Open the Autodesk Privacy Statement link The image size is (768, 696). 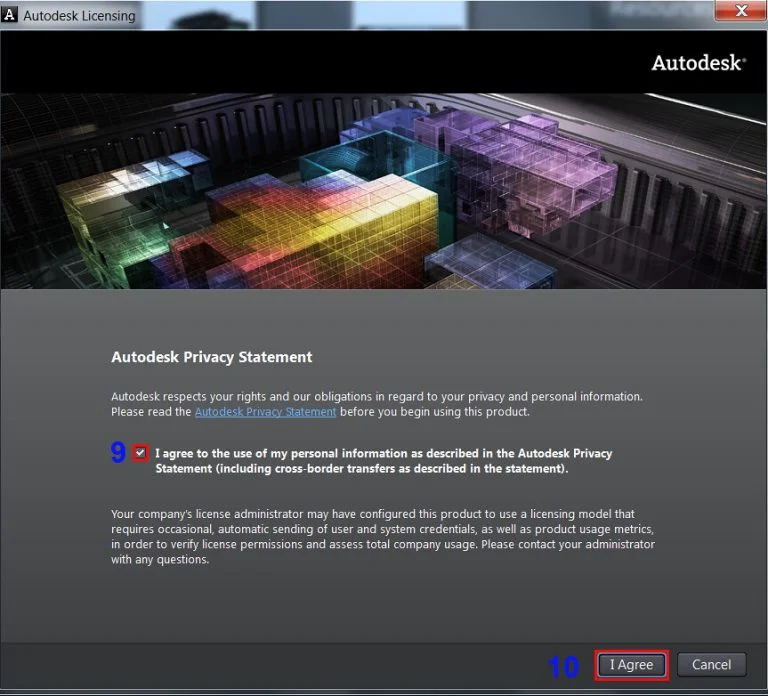click(x=265, y=411)
